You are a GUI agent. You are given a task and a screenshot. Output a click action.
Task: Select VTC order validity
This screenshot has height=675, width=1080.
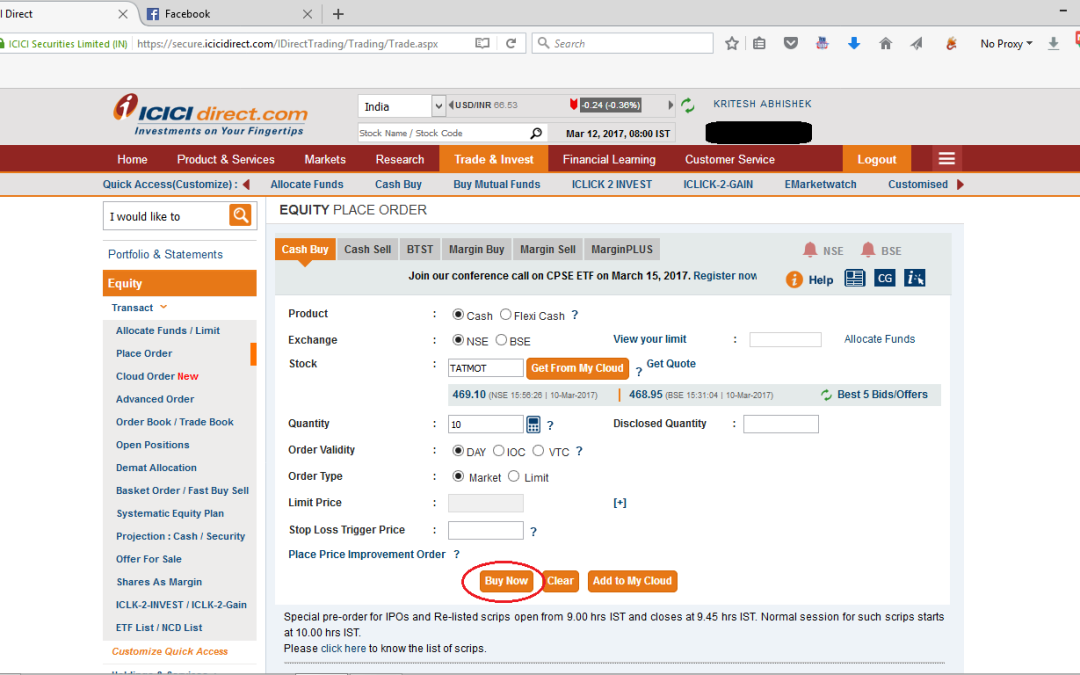pos(539,450)
